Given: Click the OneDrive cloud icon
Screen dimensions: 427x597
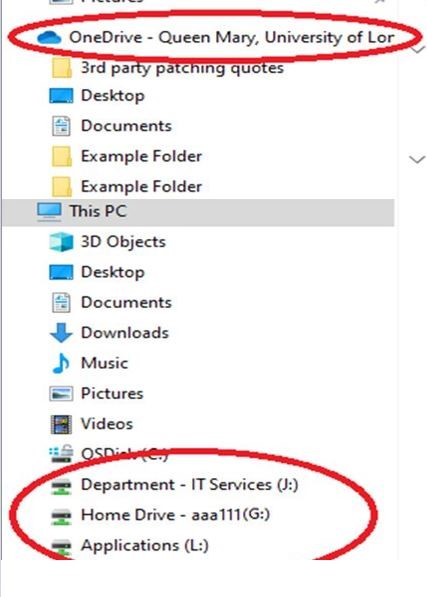Looking at the screenshot, I should click(49, 38).
